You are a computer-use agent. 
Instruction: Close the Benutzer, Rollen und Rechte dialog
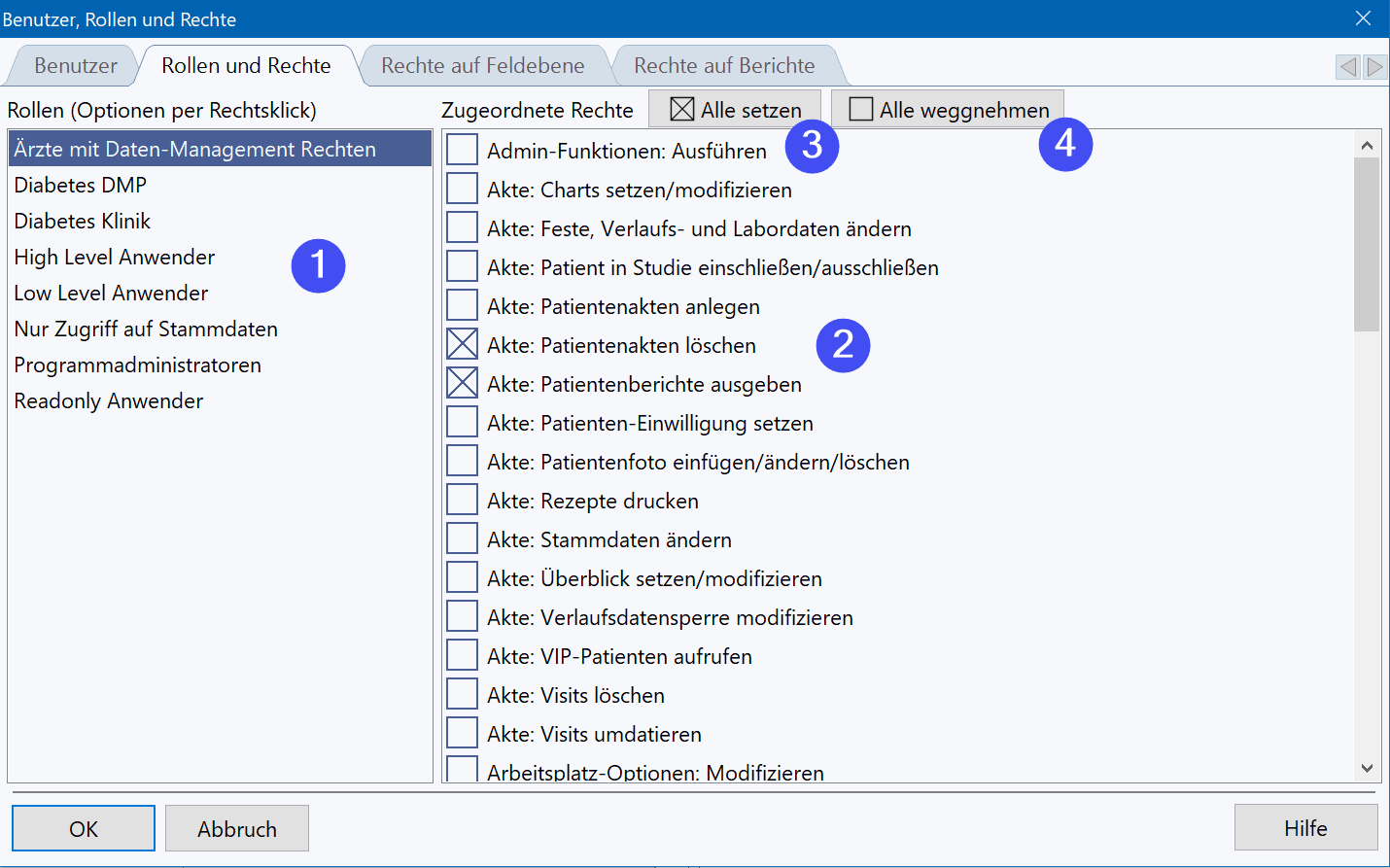(x=1363, y=18)
